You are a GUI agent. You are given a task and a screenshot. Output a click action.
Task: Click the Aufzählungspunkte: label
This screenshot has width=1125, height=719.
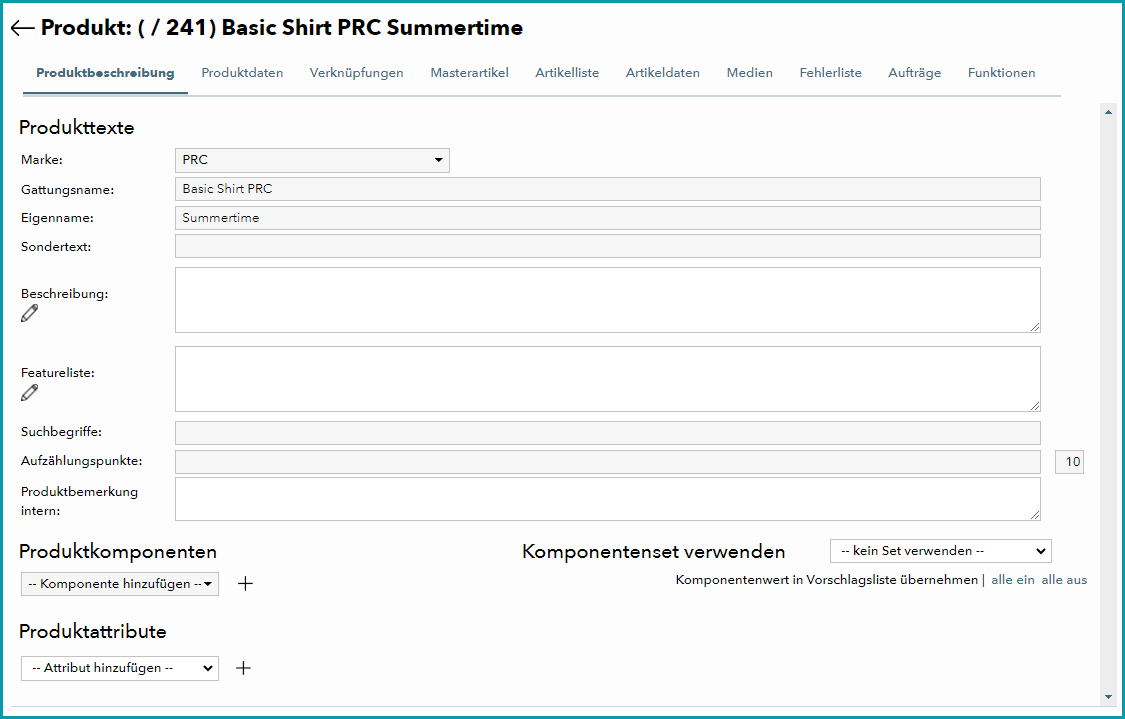coord(82,461)
